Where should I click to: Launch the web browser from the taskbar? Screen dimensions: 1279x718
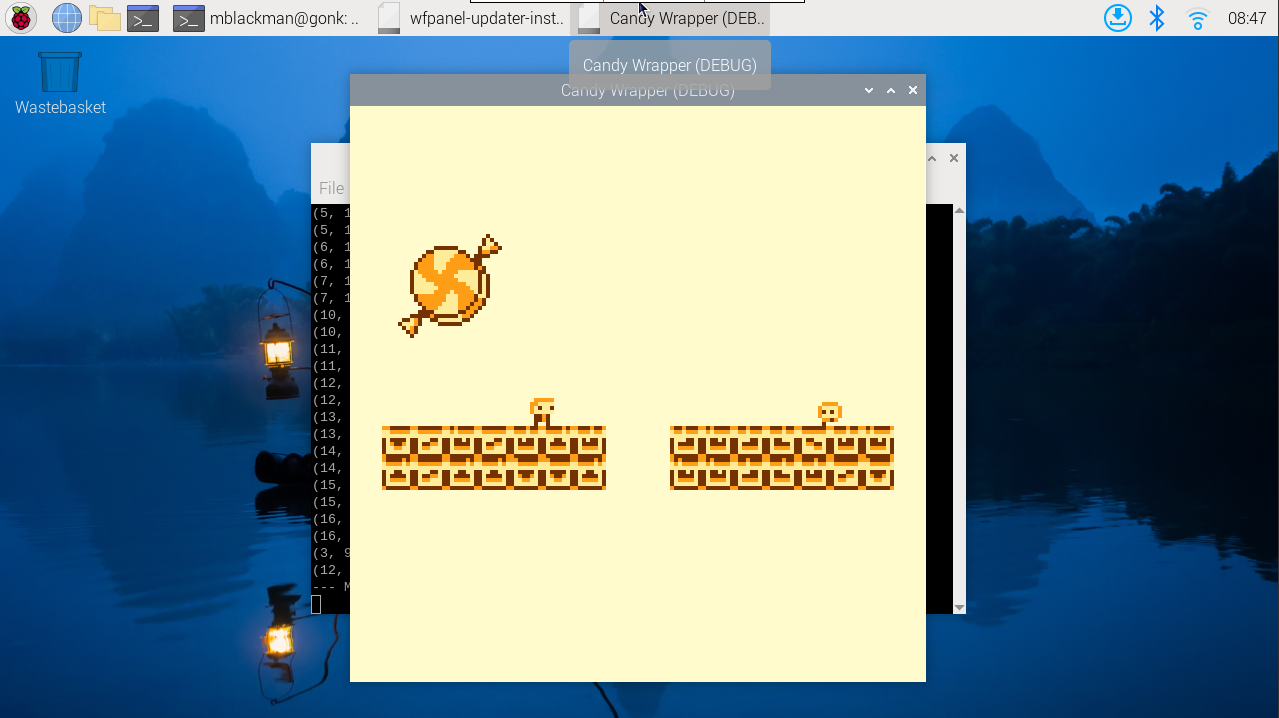coord(65,17)
